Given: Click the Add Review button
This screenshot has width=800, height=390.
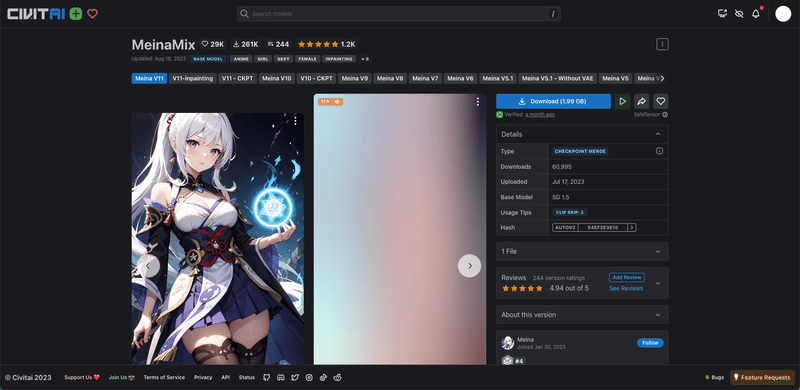Looking at the screenshot, I should point(627,277).
